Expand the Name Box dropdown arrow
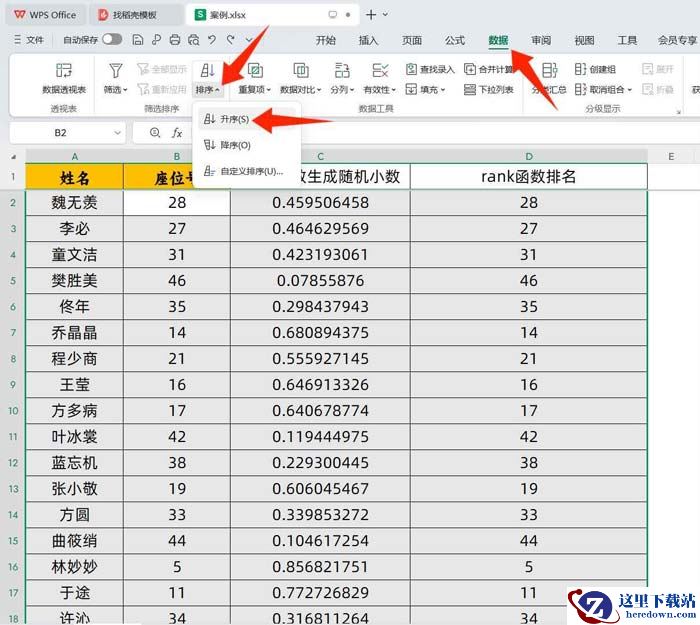Viewport: 700px width, 625px height. pyautogui.click(x=118, y=133)
